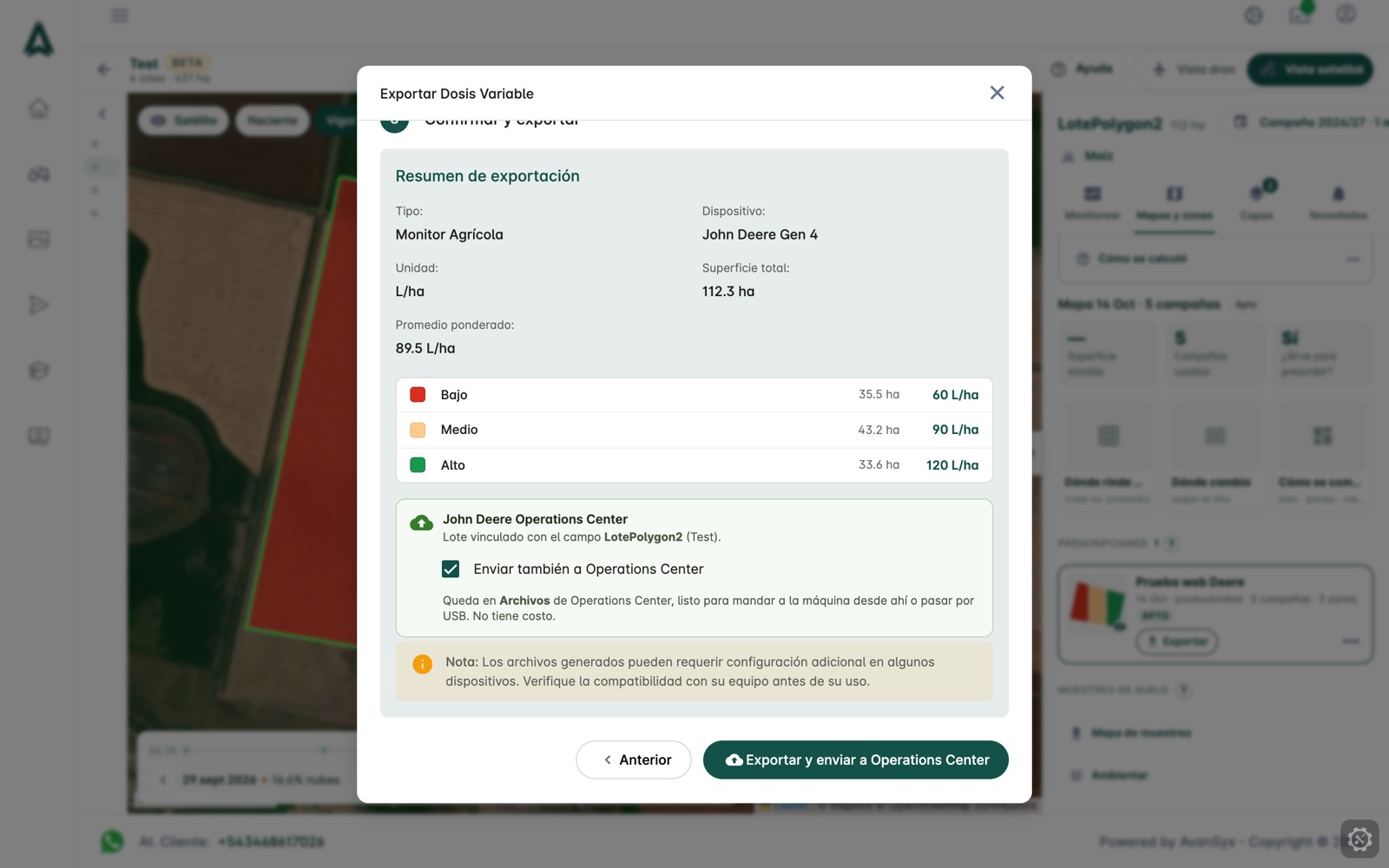Click the green Alto zone color swatch

(x=418, y=465)
